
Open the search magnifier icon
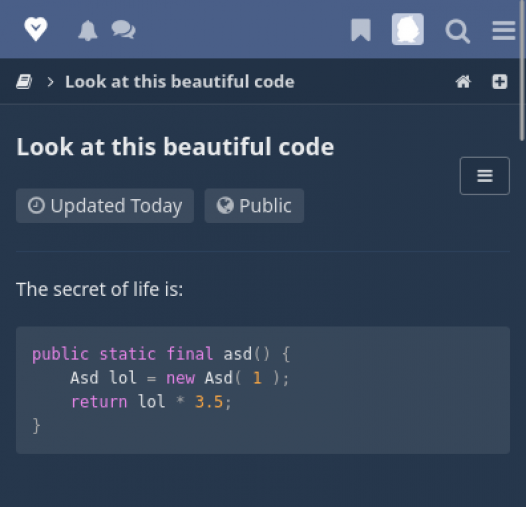(x=458, y=32)
